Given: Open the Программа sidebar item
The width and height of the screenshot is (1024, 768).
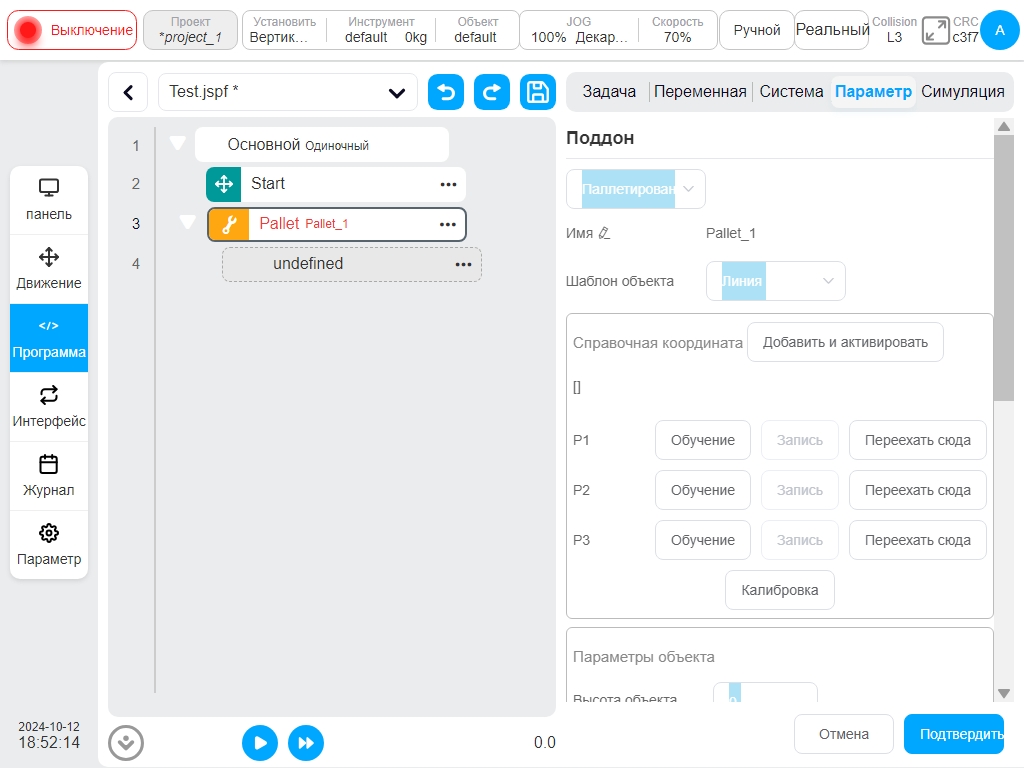Looking at the screenshot, I should click(49, 338).
